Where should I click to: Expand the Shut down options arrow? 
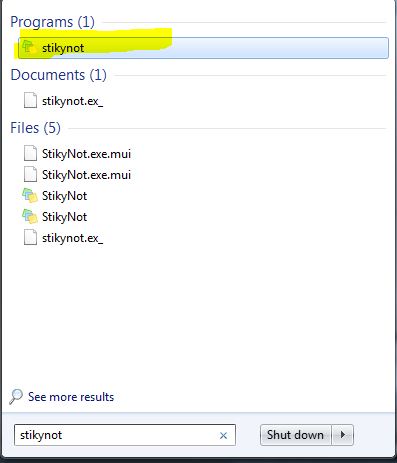pos(343,435)
